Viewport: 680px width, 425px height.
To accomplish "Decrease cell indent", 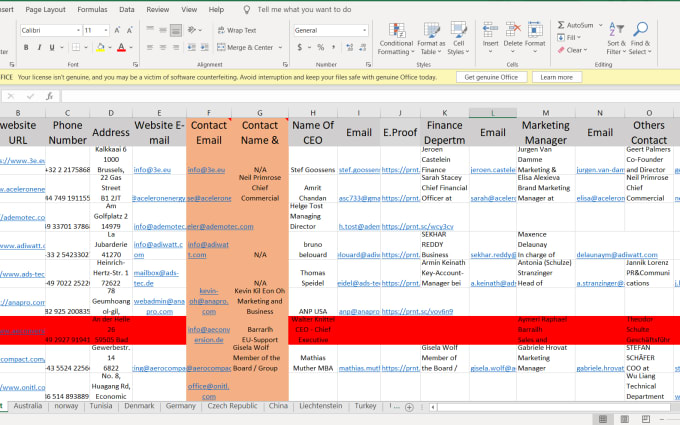I will tap(191, 47).
